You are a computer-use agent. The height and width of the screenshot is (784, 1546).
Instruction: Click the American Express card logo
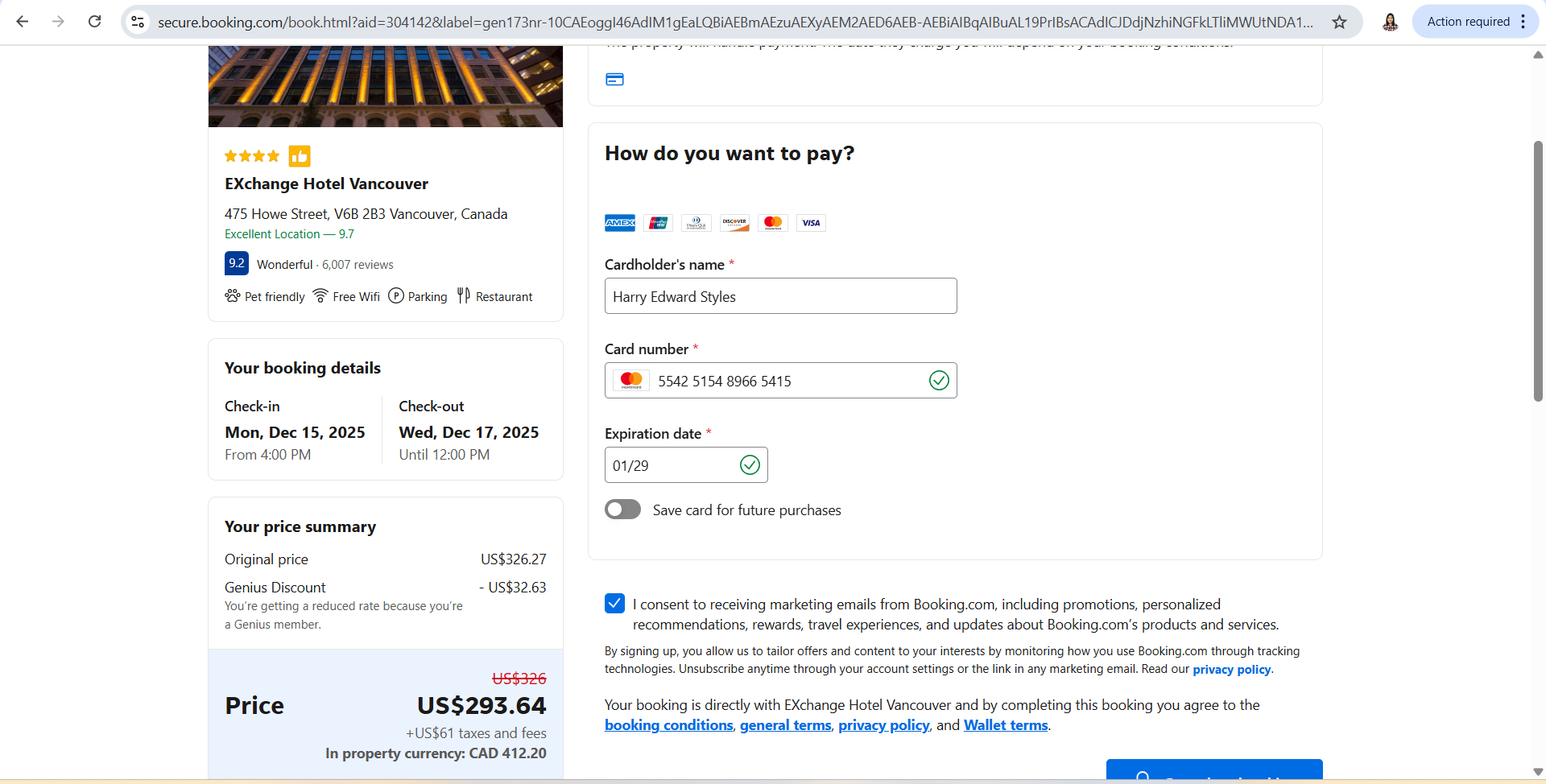click(x=620, y=223)
